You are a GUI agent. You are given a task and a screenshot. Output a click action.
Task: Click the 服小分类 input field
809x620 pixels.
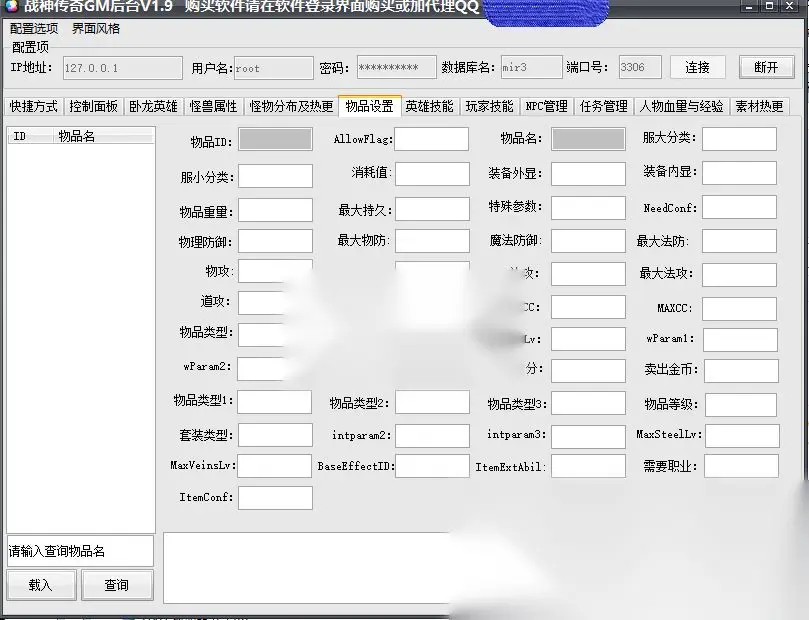point(276,176)
